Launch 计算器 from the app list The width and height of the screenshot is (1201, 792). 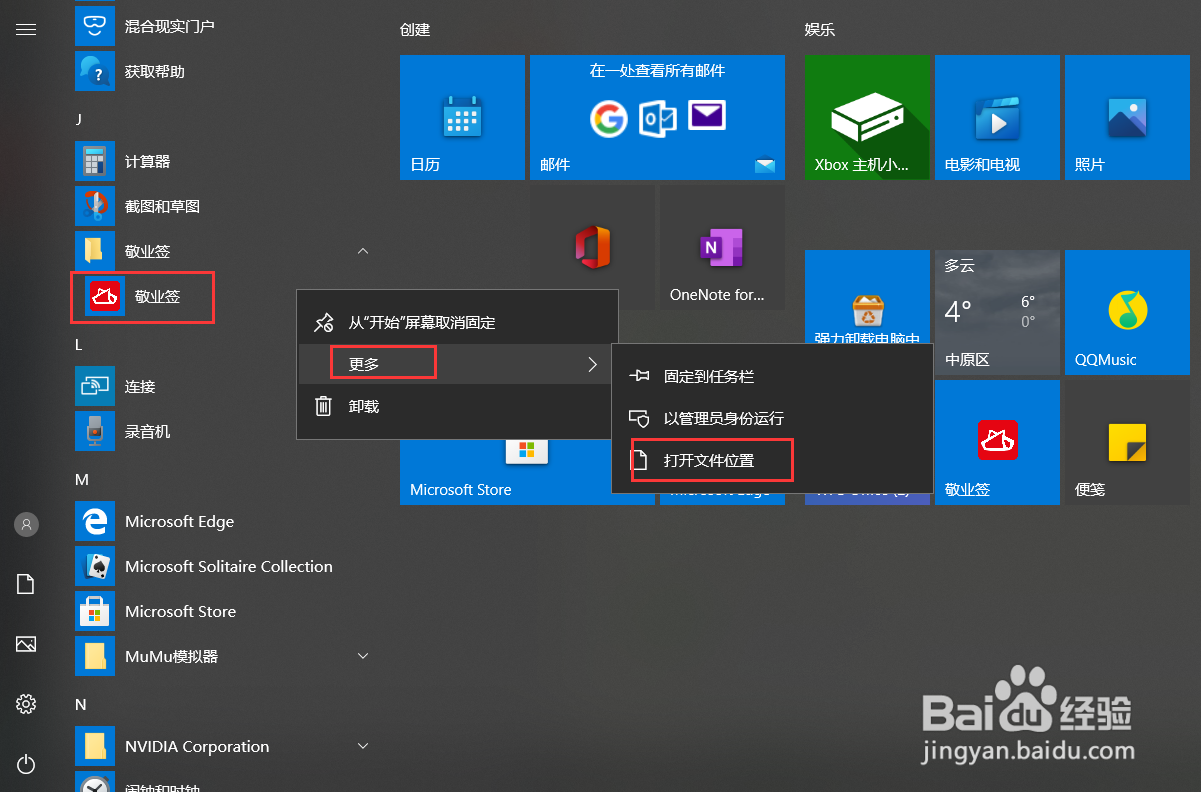(224, 161)
